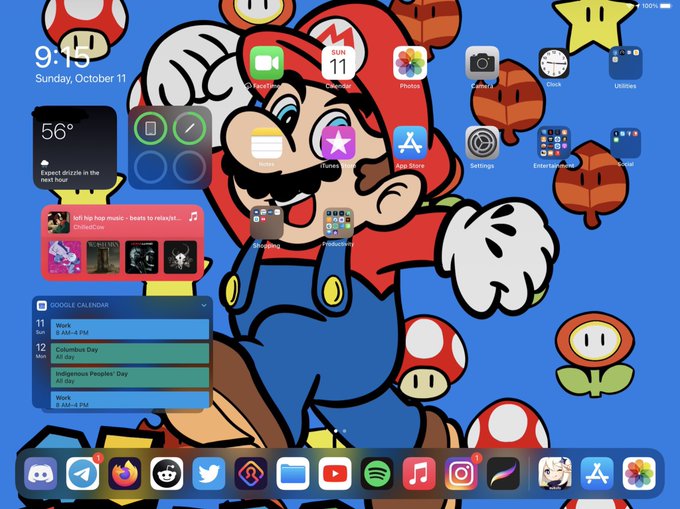
Task: Tap the music note icon in Music widget
Action: tap(193, 216)
